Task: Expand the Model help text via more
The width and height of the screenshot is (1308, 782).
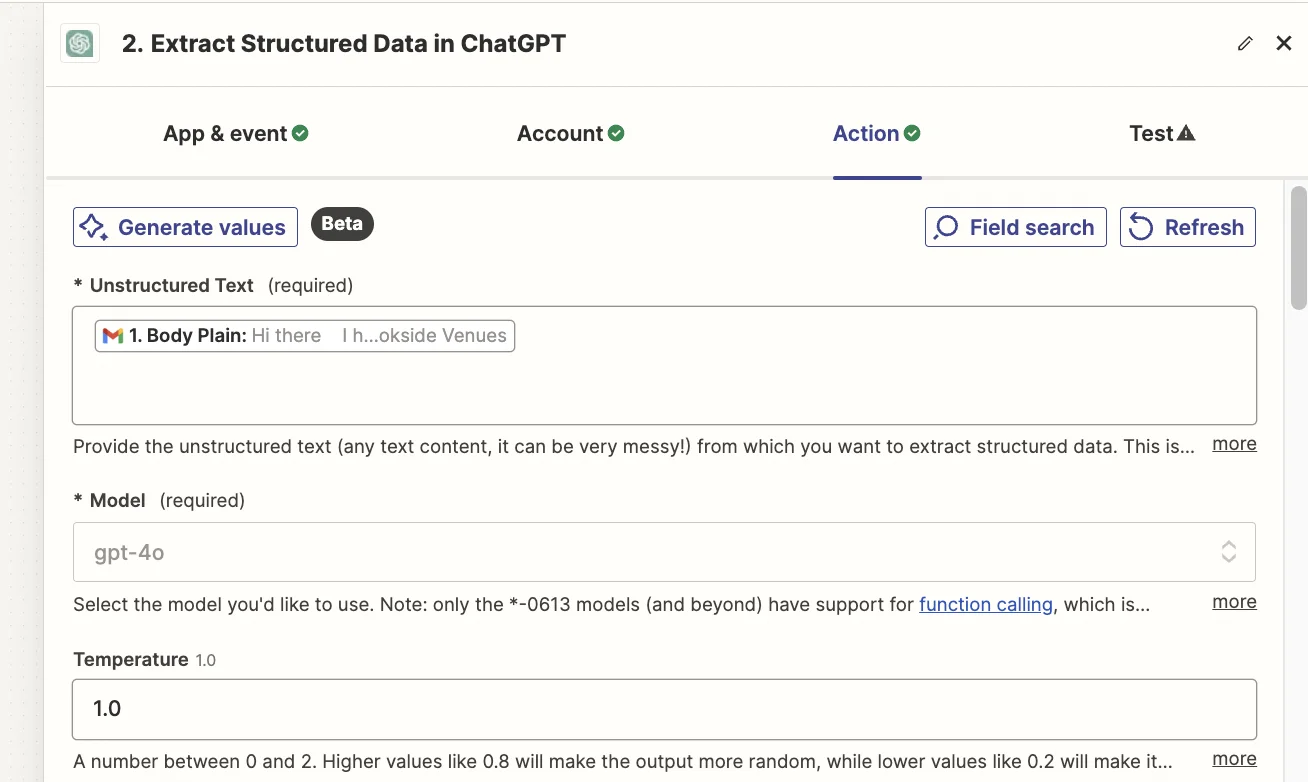Action: [x=1234, y=602]
